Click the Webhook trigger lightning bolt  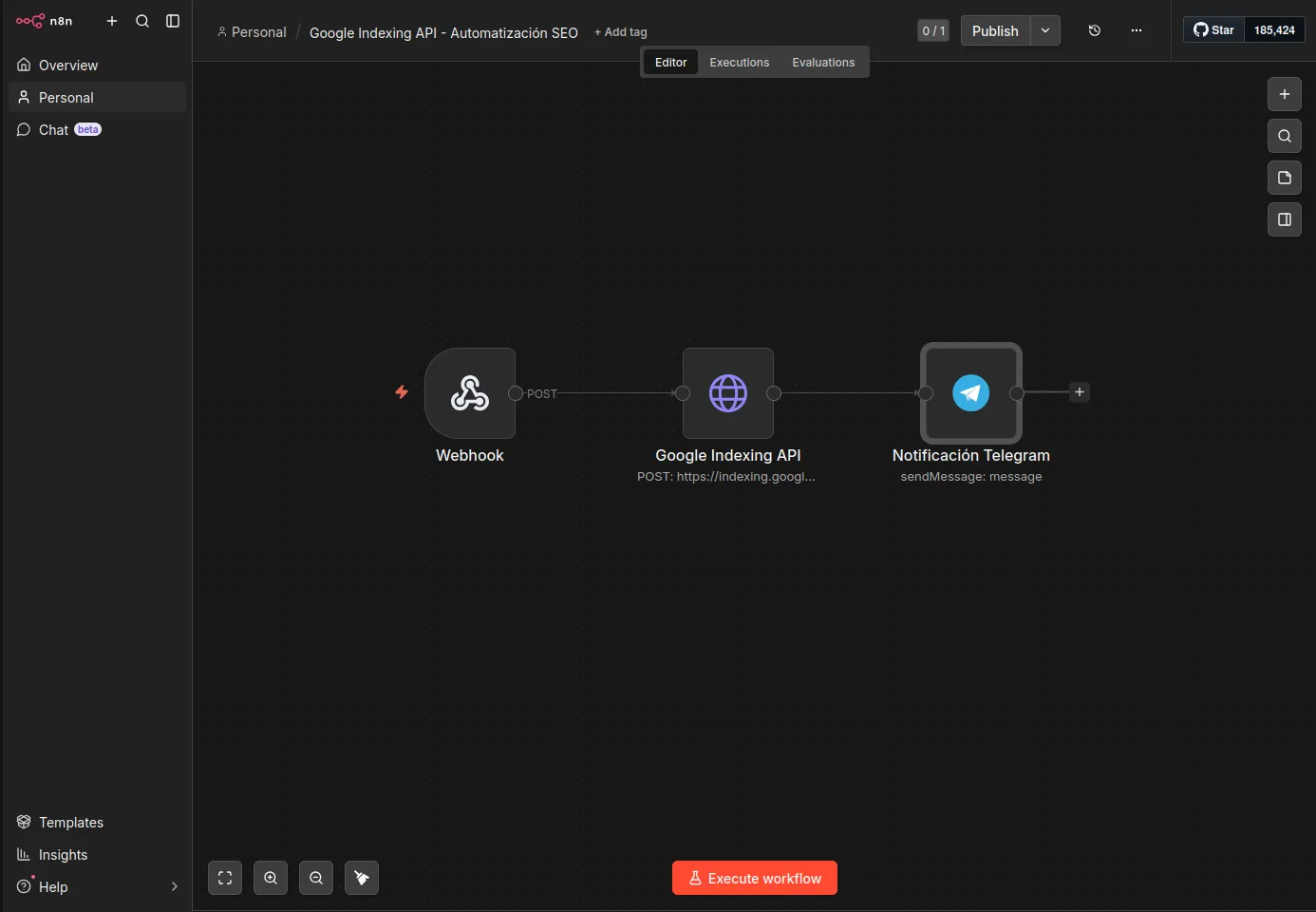[402, 391]
